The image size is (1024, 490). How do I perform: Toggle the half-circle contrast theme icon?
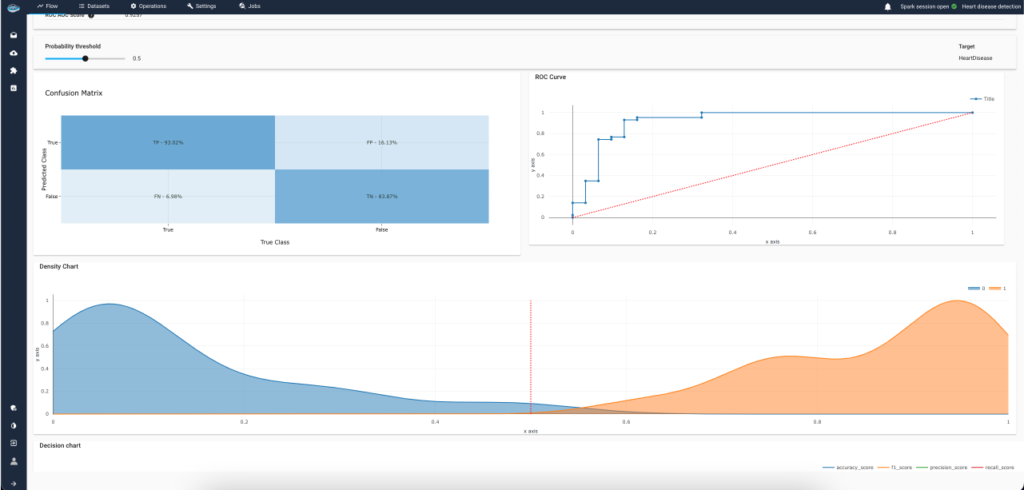pyautogui.click(x=13, y=425)
